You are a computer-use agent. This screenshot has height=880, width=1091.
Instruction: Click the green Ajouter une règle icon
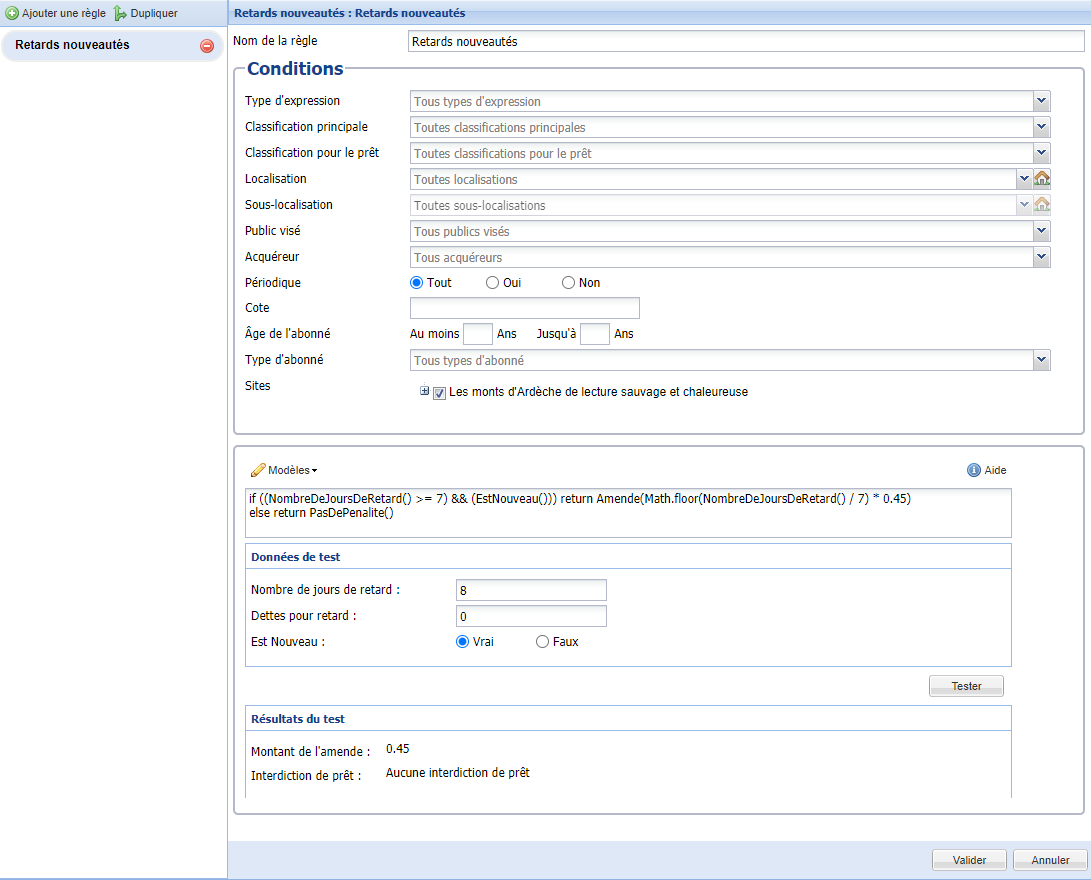click(x=12, y=13)
